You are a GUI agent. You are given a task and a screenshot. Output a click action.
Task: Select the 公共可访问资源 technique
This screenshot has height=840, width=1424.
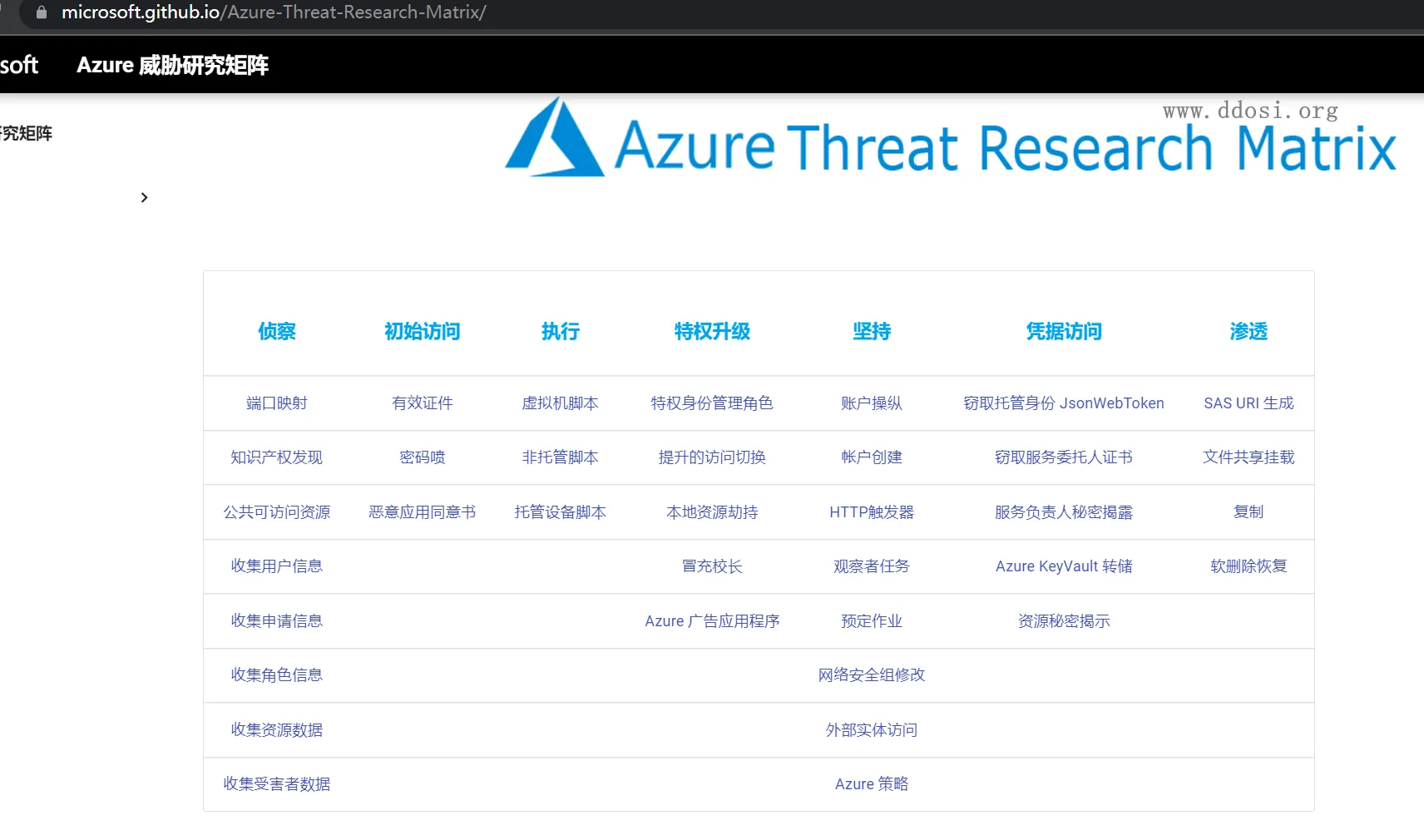pos(277,512)
